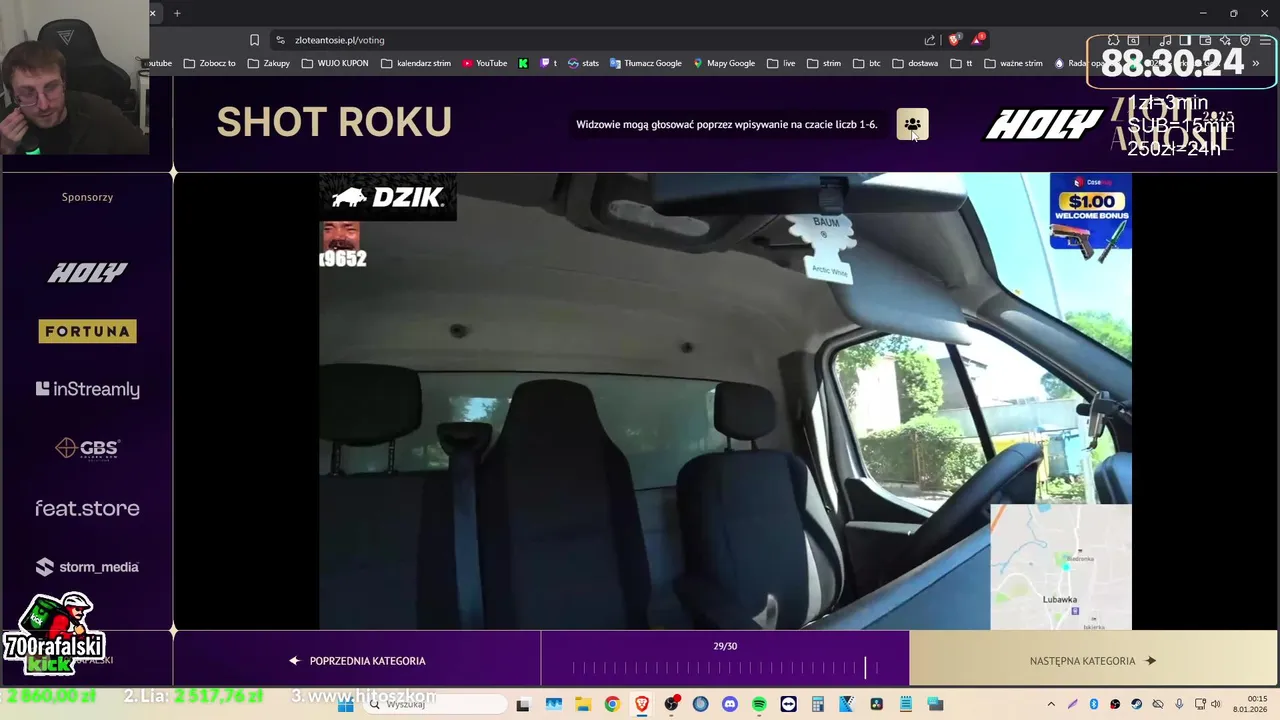Open Spotify from the taskbar
The height and width of the screenshot is (720, 1280).
[759, 704]
